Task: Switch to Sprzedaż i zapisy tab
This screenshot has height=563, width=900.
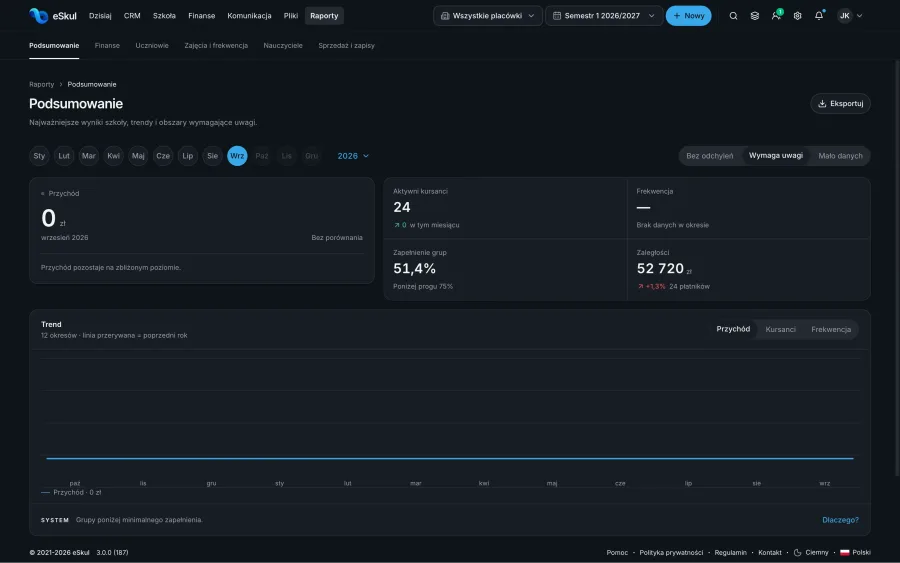Action: tap(346, 46)
